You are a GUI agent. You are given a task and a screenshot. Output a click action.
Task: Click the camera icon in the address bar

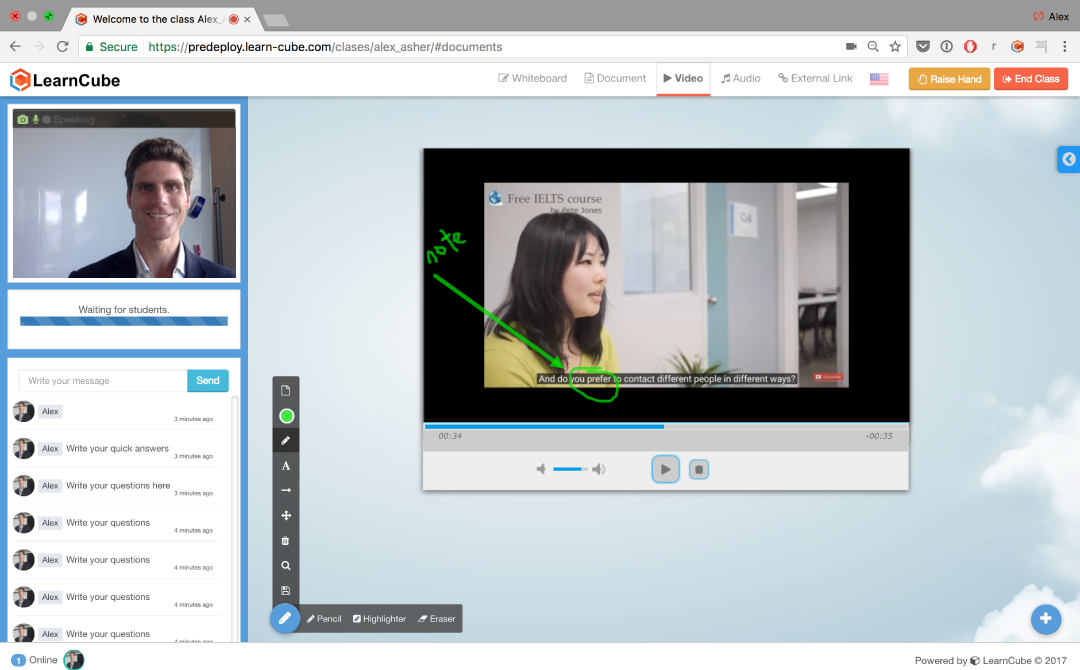point(851,46)
